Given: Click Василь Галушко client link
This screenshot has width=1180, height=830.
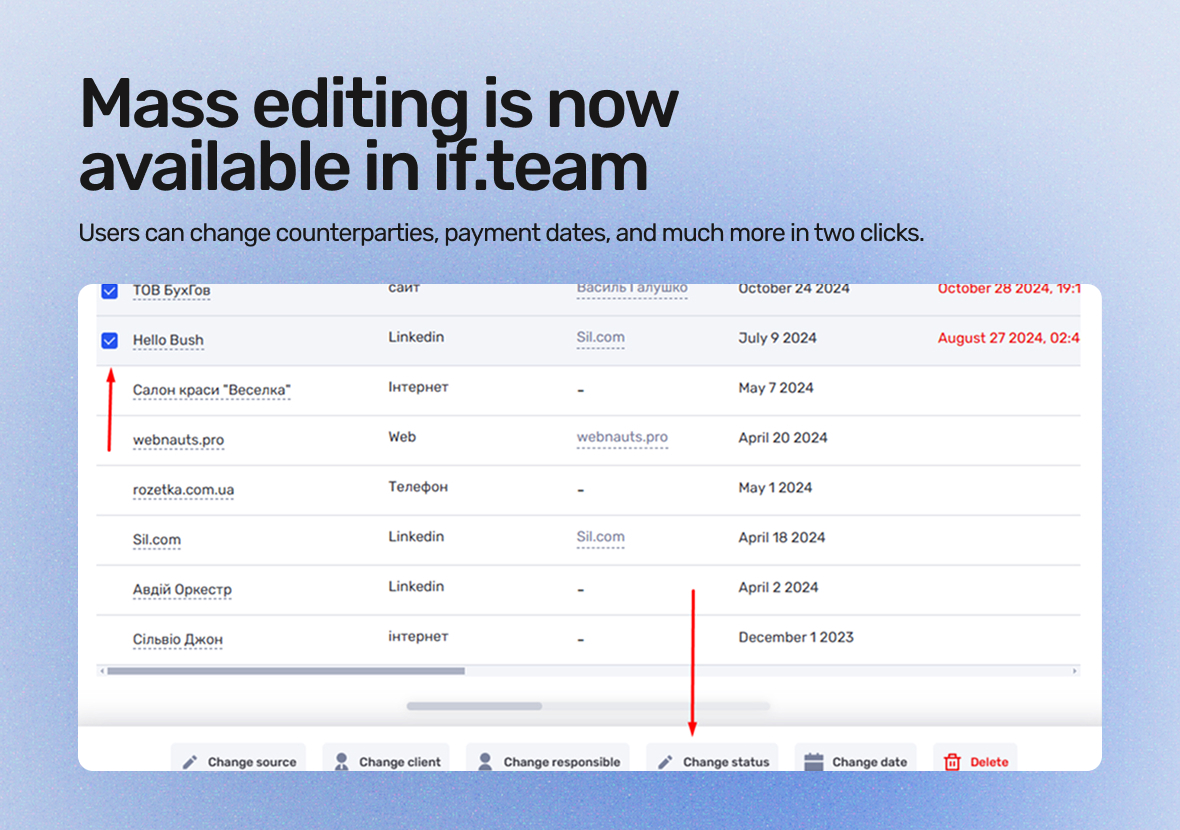Looking at the screenshot, I should point(632,289).
